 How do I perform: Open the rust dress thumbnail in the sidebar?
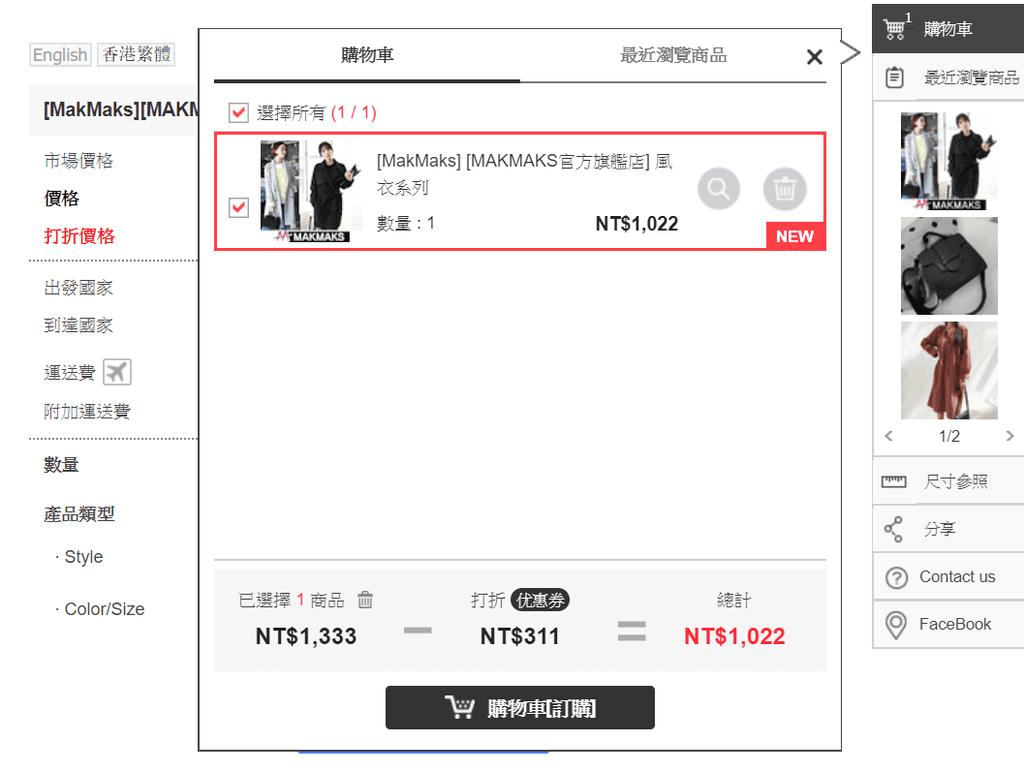pyautogui.click(x=949, y=370)
